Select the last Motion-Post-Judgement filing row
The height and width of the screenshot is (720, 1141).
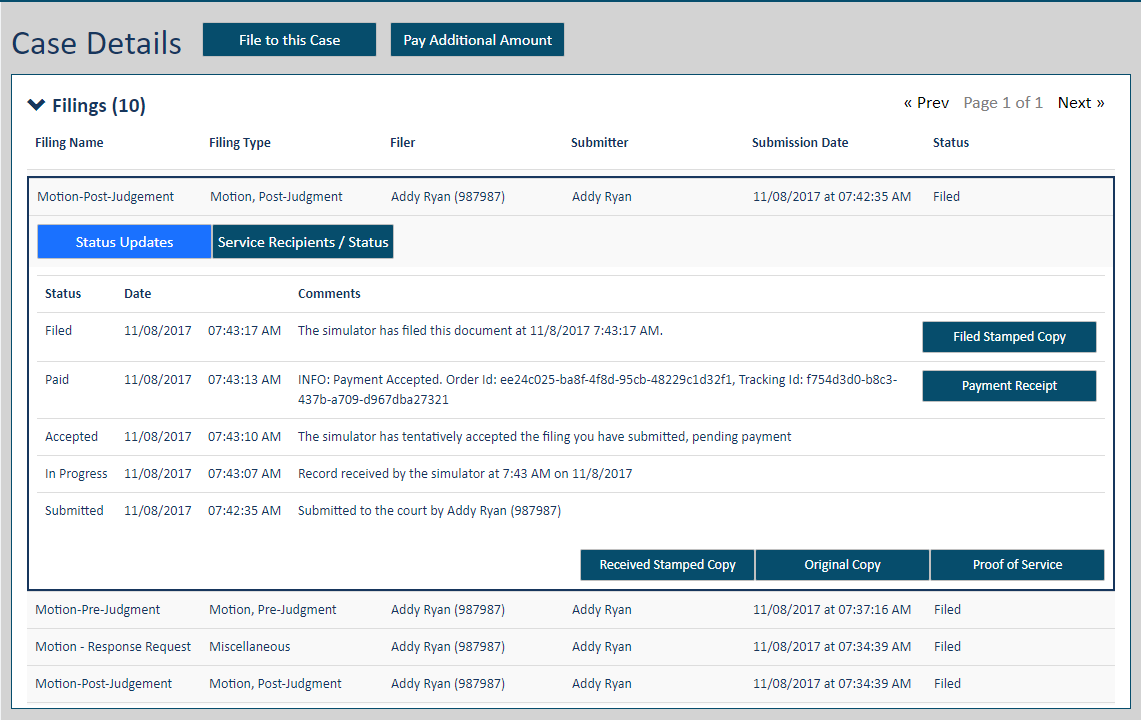click(104, 683)
